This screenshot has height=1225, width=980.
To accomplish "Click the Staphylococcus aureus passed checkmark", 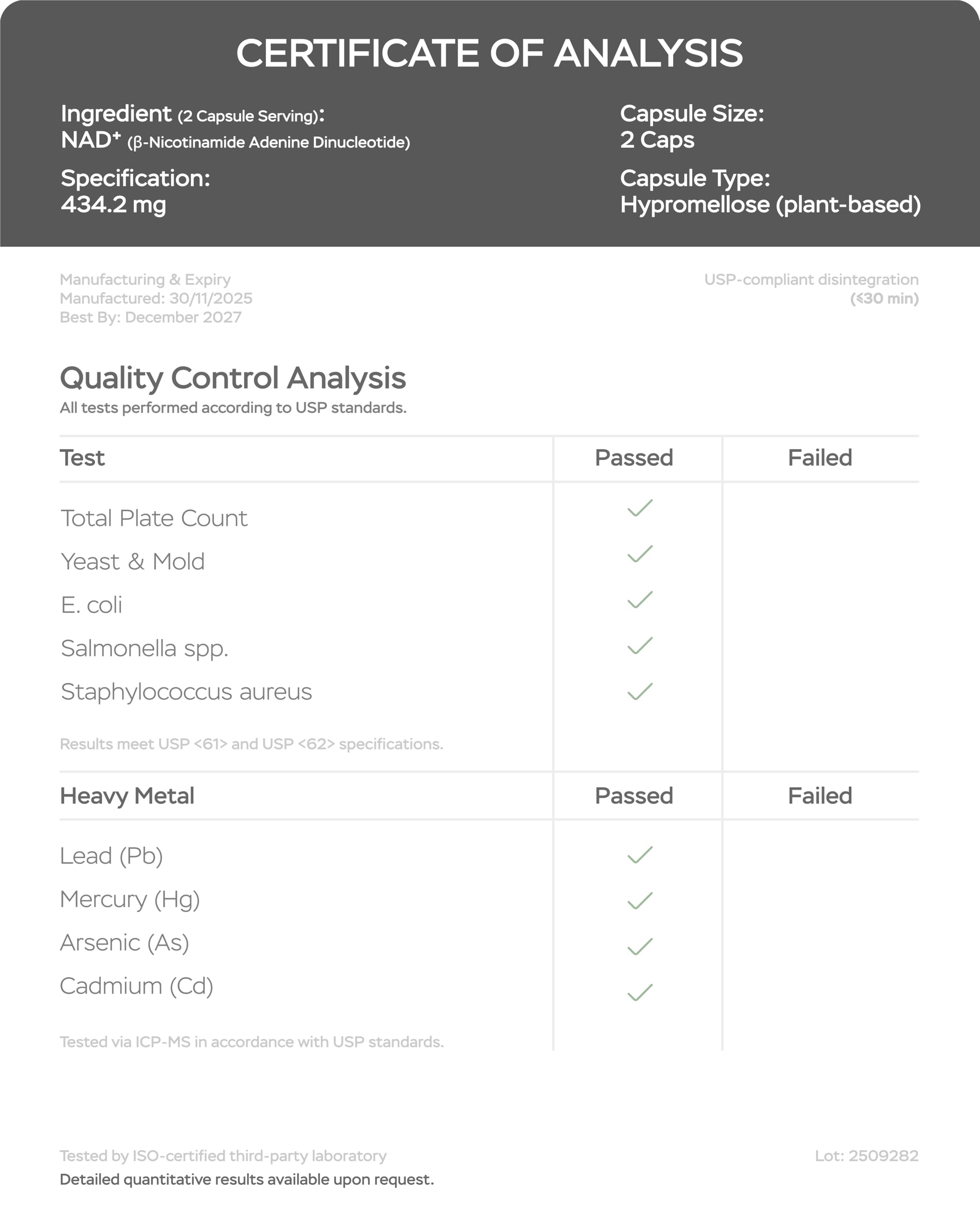I will point(640,692).
